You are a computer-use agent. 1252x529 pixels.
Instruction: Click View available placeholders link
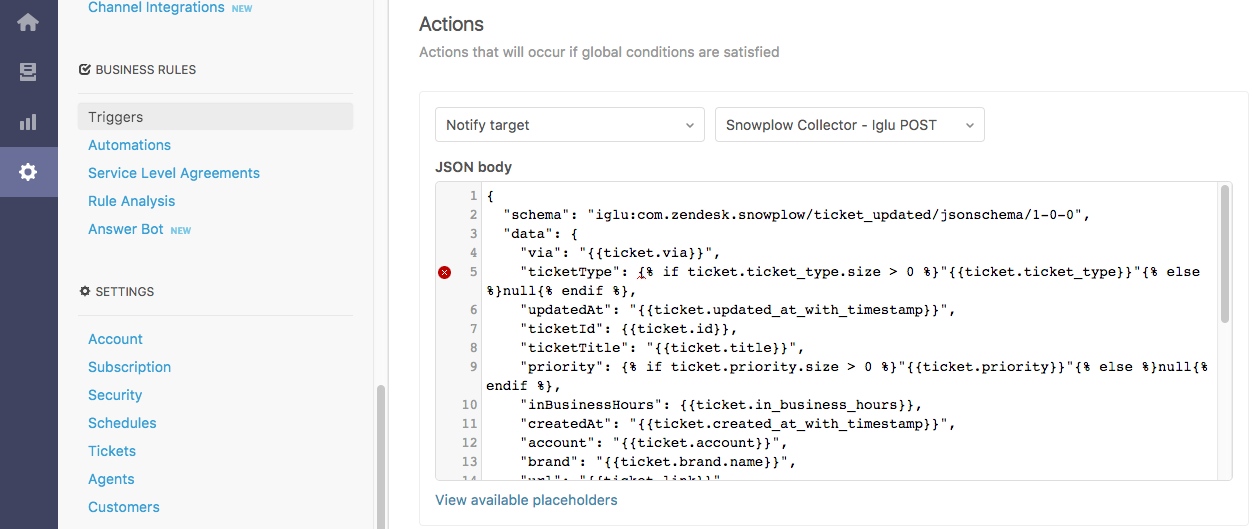point(526,500)
